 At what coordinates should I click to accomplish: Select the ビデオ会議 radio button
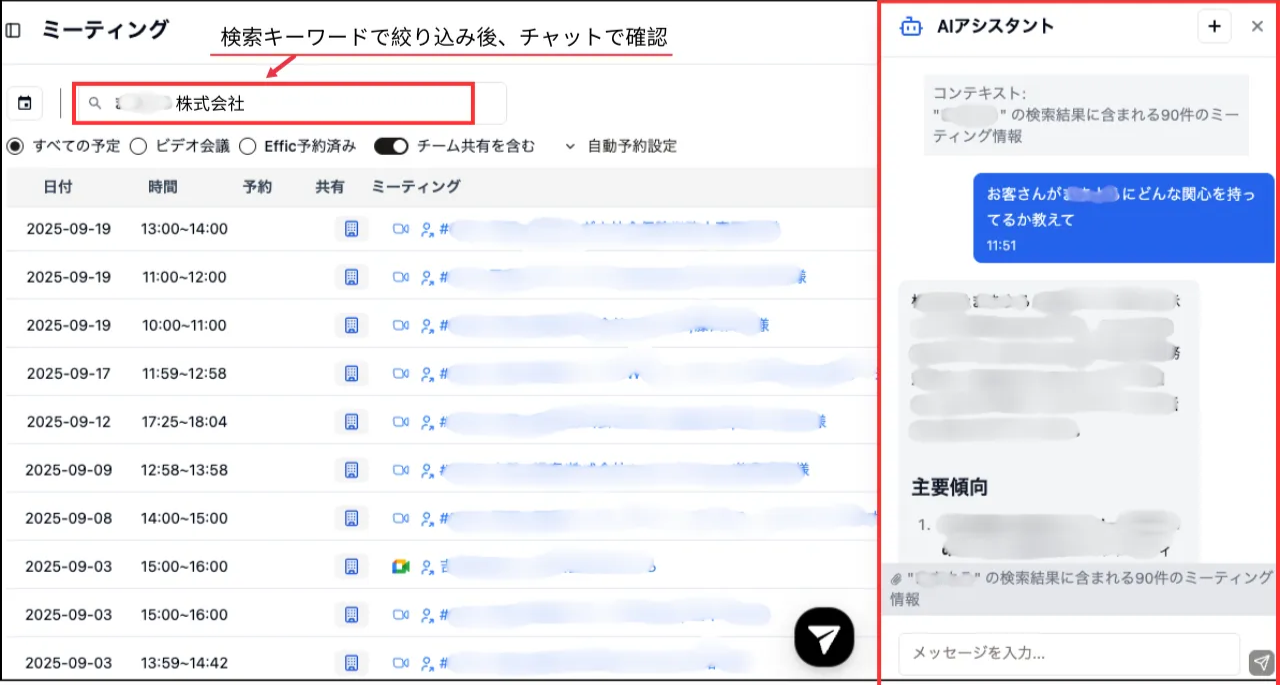pyautogui.click(x=138, y=146)
